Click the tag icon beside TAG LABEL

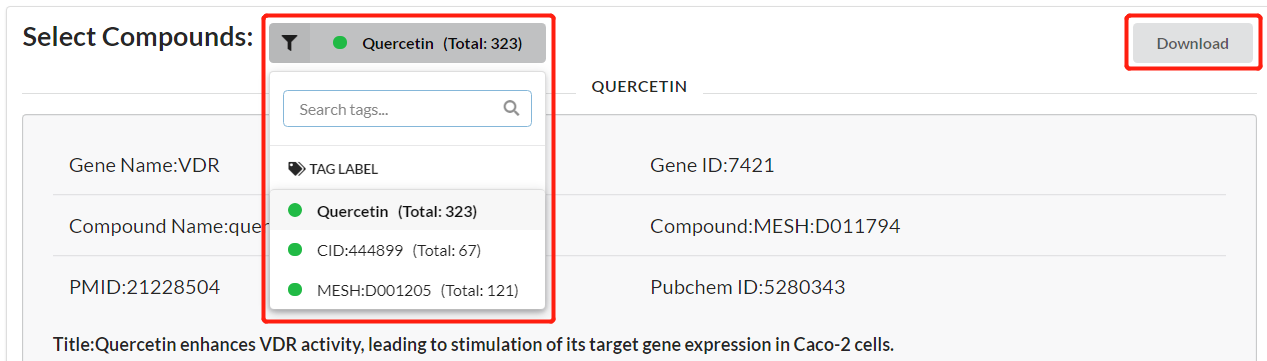[296, 169]
